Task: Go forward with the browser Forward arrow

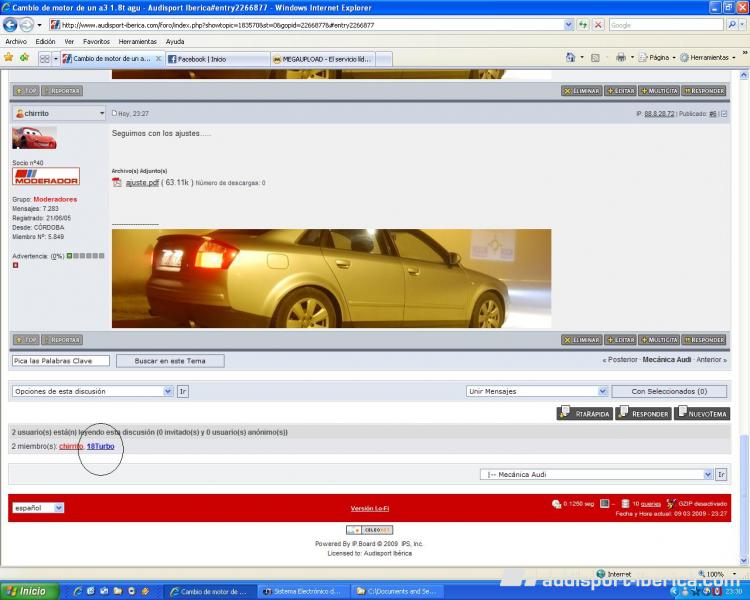Action: click(27, 24)
